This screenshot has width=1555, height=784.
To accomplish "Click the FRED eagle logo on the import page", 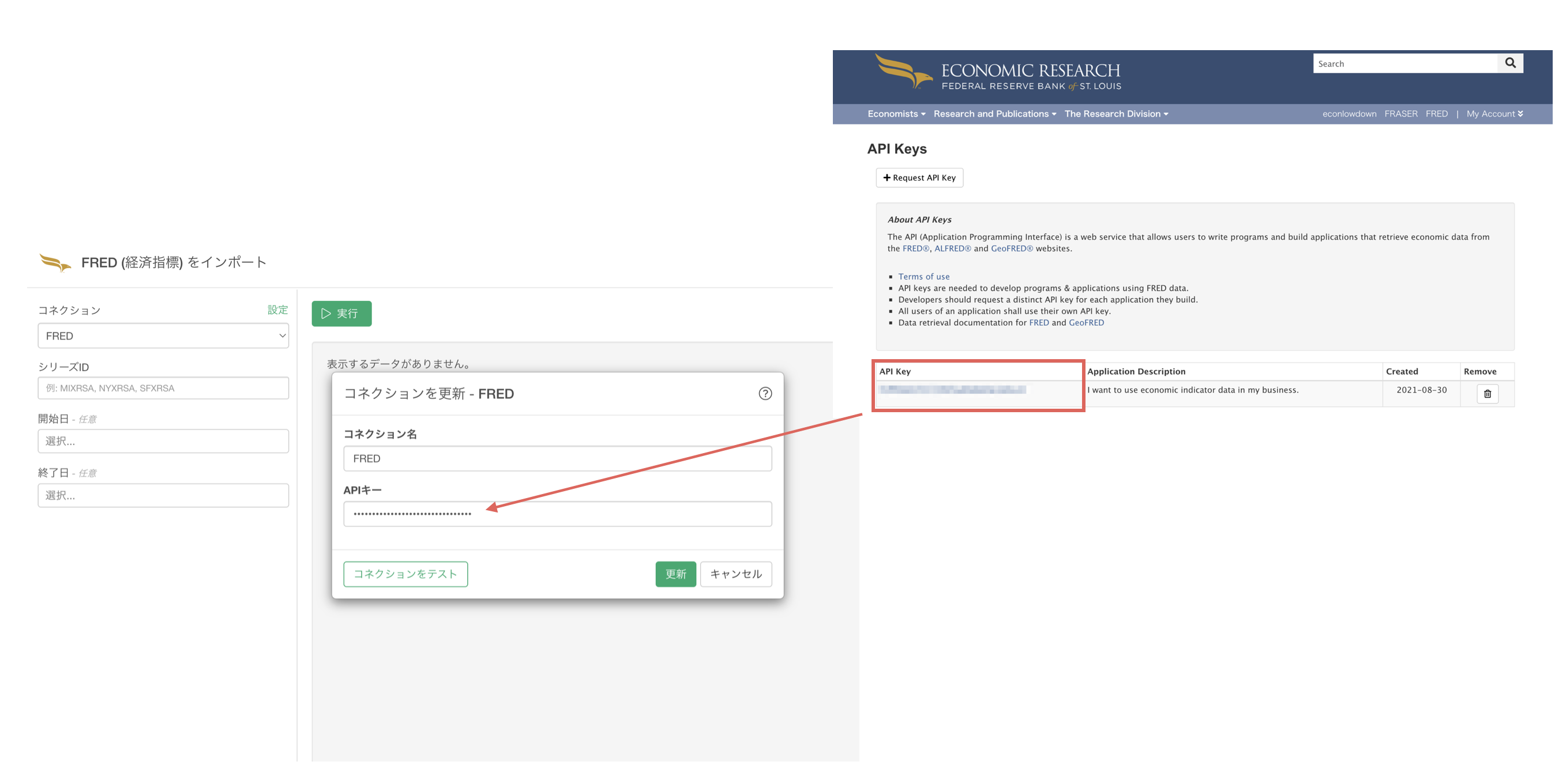I will click(55, 262).
